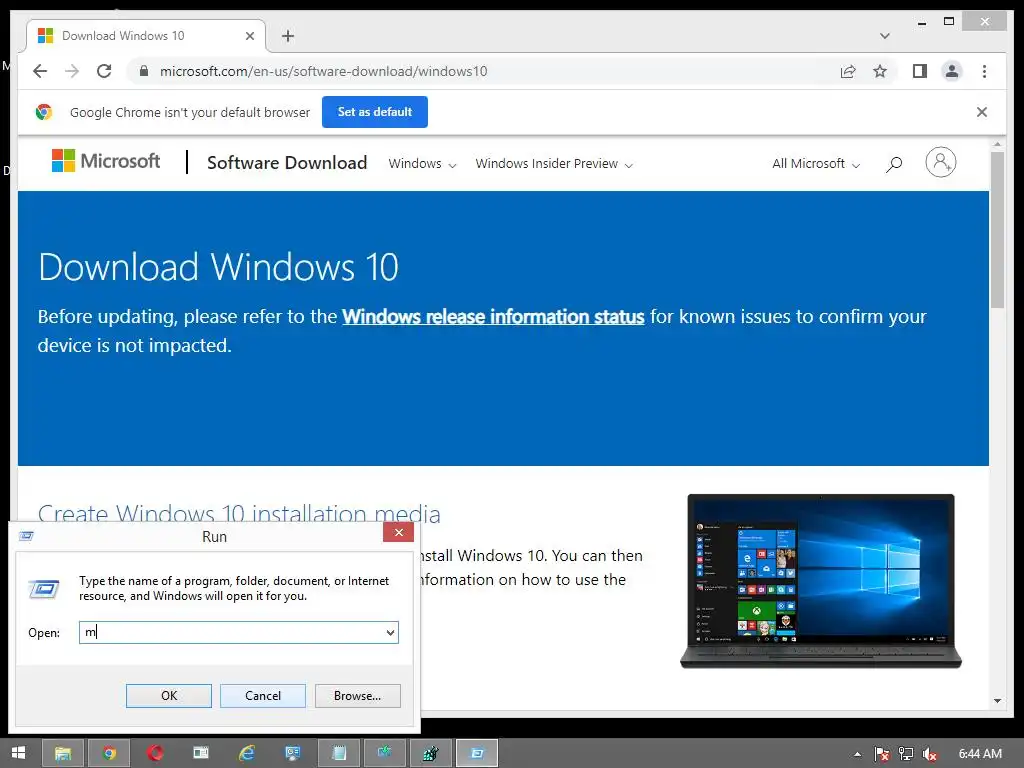Open the network status tray icon

[906, 754]
